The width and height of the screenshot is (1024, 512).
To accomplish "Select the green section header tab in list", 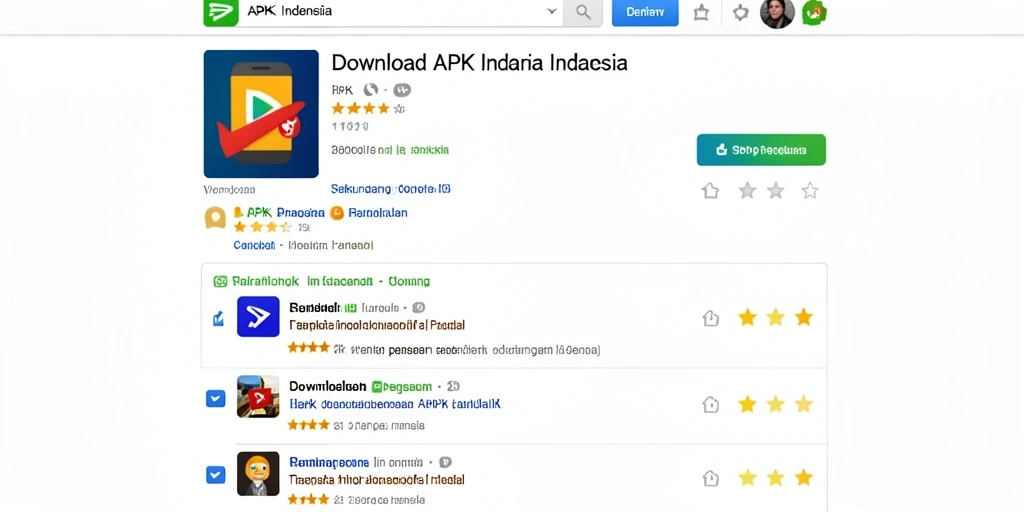I will pyautogui.click(x=322, y=281).
